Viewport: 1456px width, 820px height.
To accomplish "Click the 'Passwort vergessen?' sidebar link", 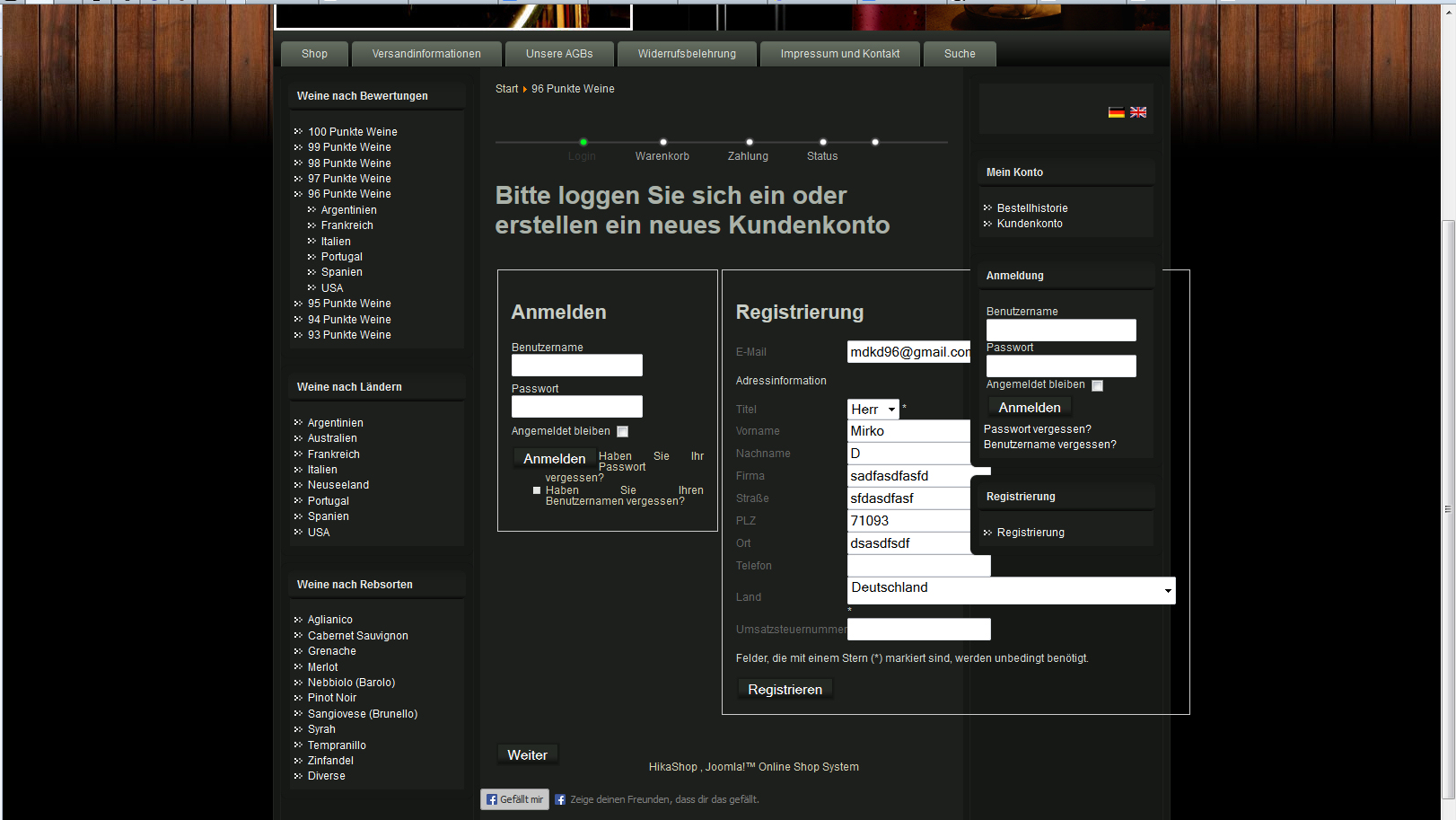I will [1037, 429].
